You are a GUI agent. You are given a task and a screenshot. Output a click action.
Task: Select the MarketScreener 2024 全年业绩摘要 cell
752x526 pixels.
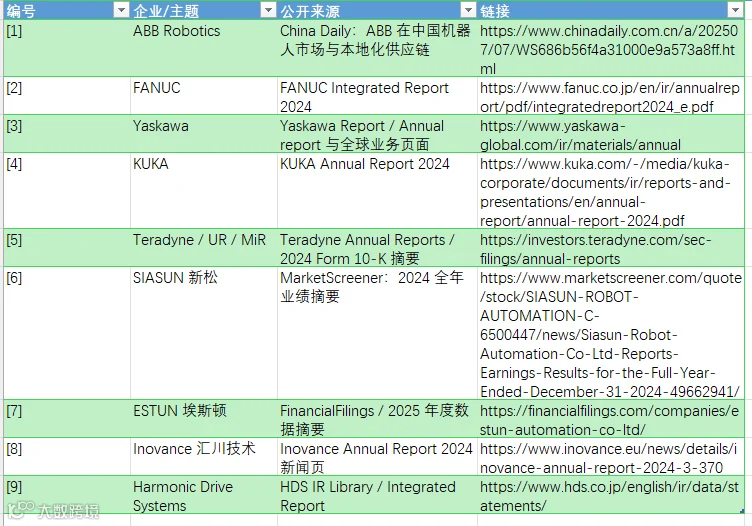click(377, 333)
